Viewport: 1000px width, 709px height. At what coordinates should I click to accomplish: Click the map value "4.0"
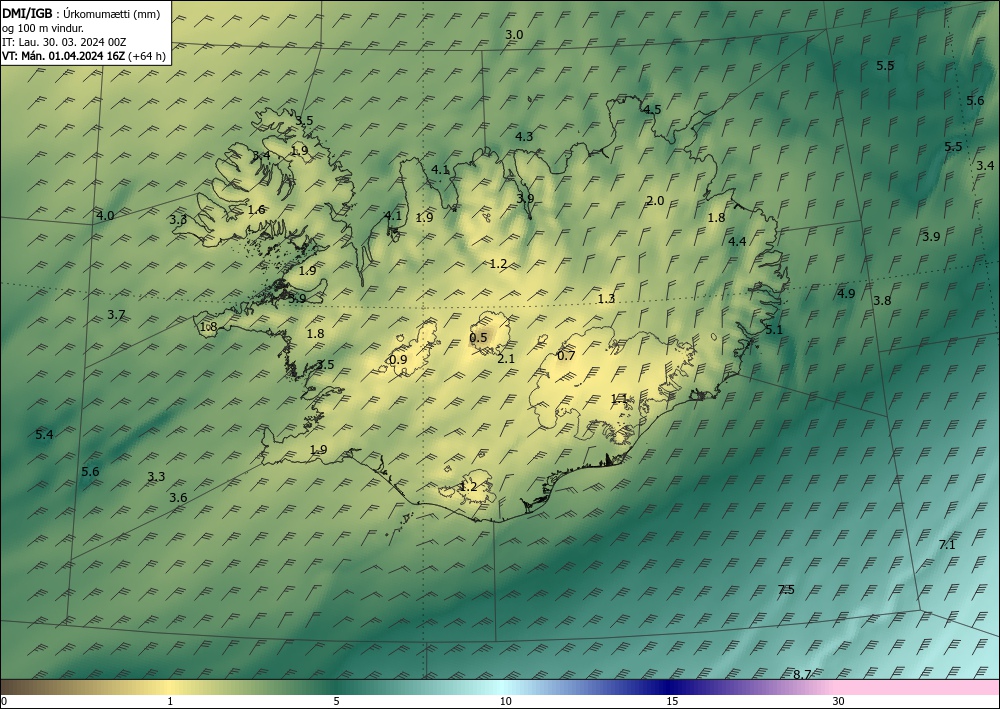(105, 216)
